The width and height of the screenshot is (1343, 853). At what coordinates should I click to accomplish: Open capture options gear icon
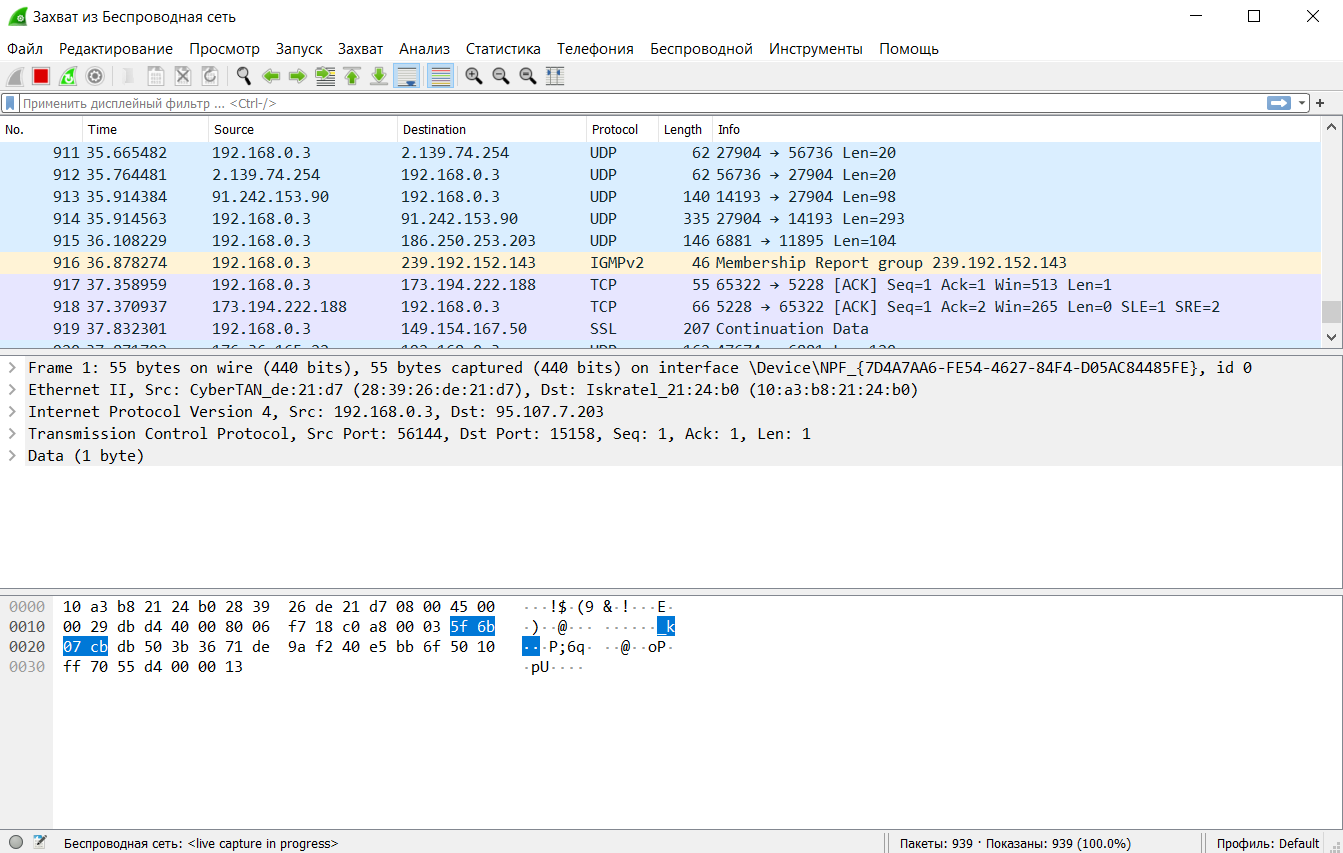[95, 76]
